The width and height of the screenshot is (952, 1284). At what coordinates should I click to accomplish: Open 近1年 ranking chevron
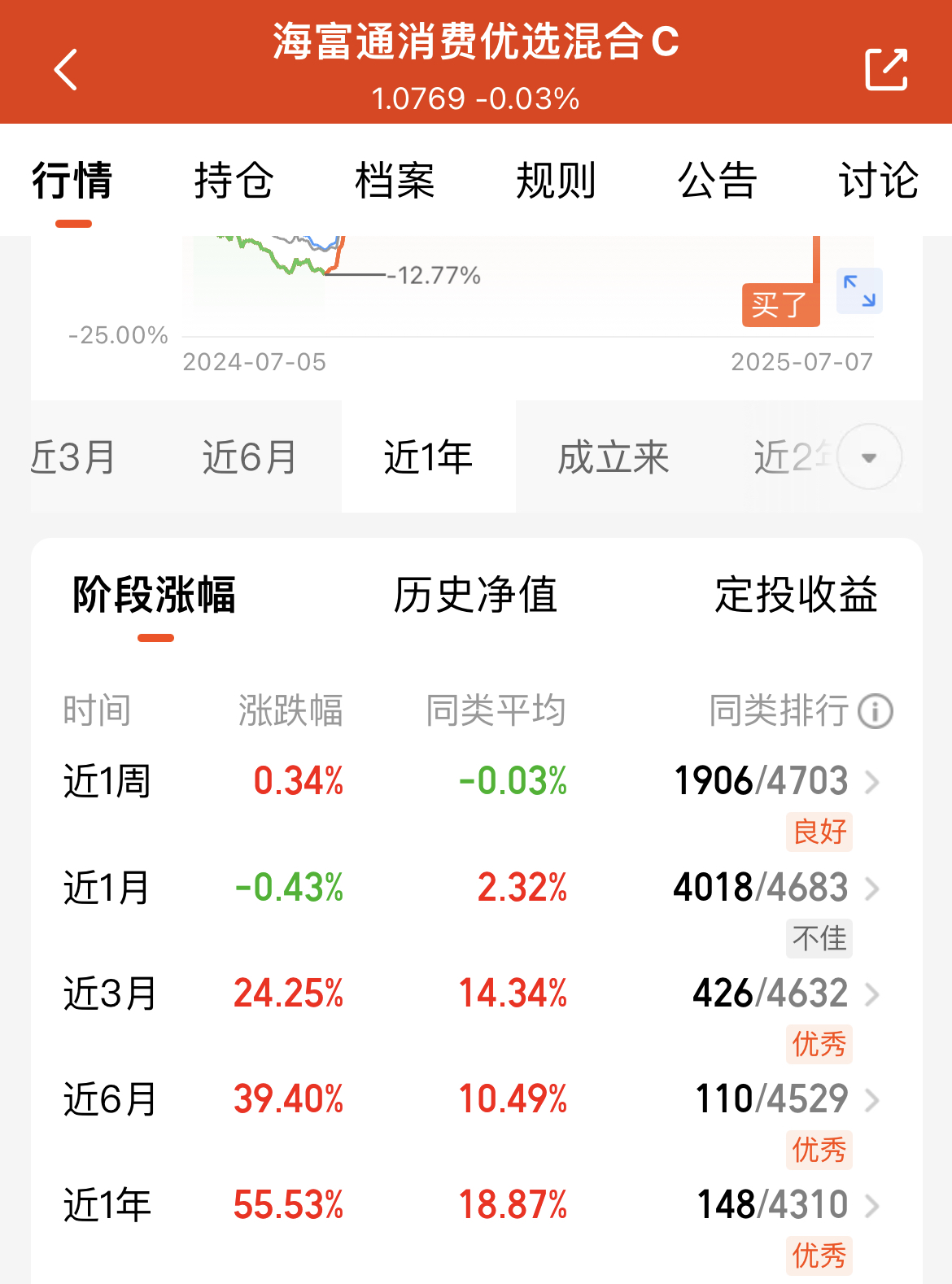[872, 1205]
